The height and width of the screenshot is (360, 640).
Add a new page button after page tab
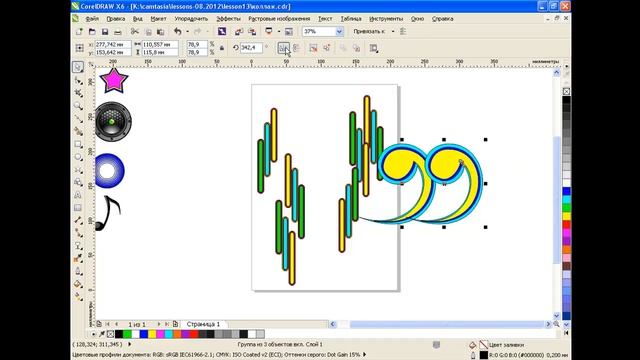click(176, 324)
